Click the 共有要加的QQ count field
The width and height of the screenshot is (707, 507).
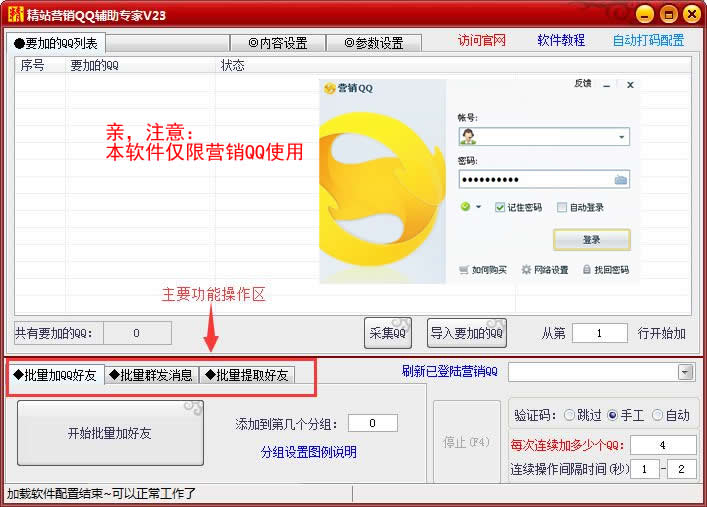tap(137, 333)
